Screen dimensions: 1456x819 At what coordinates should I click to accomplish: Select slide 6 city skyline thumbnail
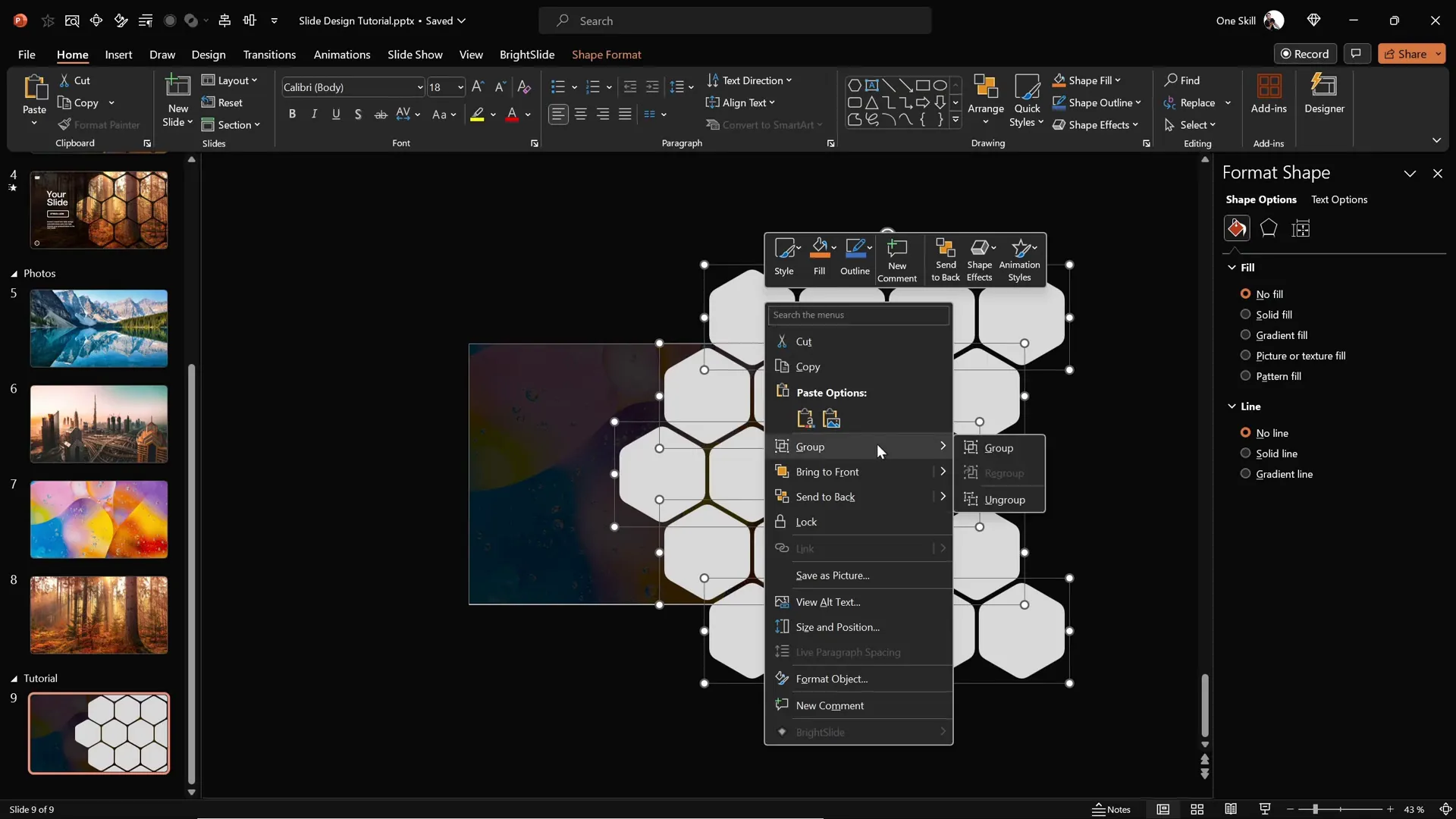[99, 424]
